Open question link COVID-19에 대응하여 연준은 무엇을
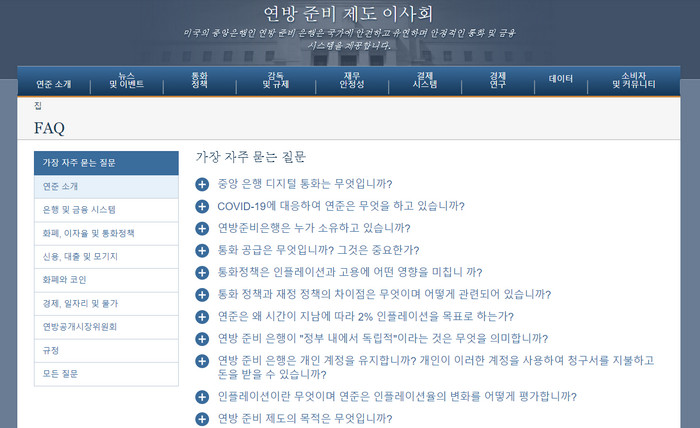The image size is (700, 428). click(341, 206)
